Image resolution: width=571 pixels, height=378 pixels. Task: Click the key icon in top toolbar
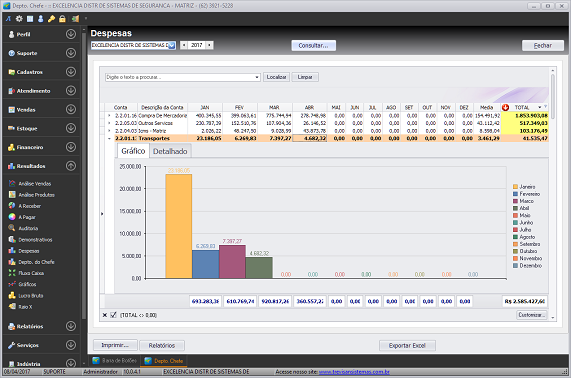(x=51, y=19)
